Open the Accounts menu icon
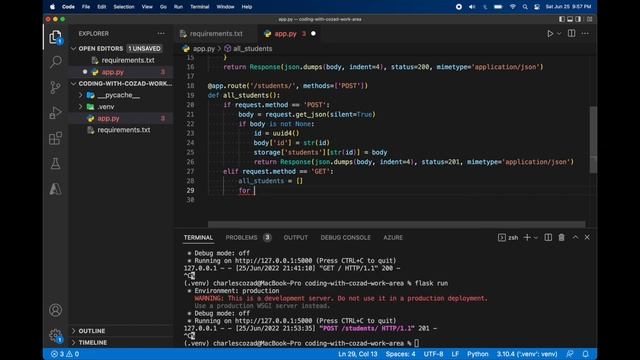640x360 pixels. tap(56, 310)
